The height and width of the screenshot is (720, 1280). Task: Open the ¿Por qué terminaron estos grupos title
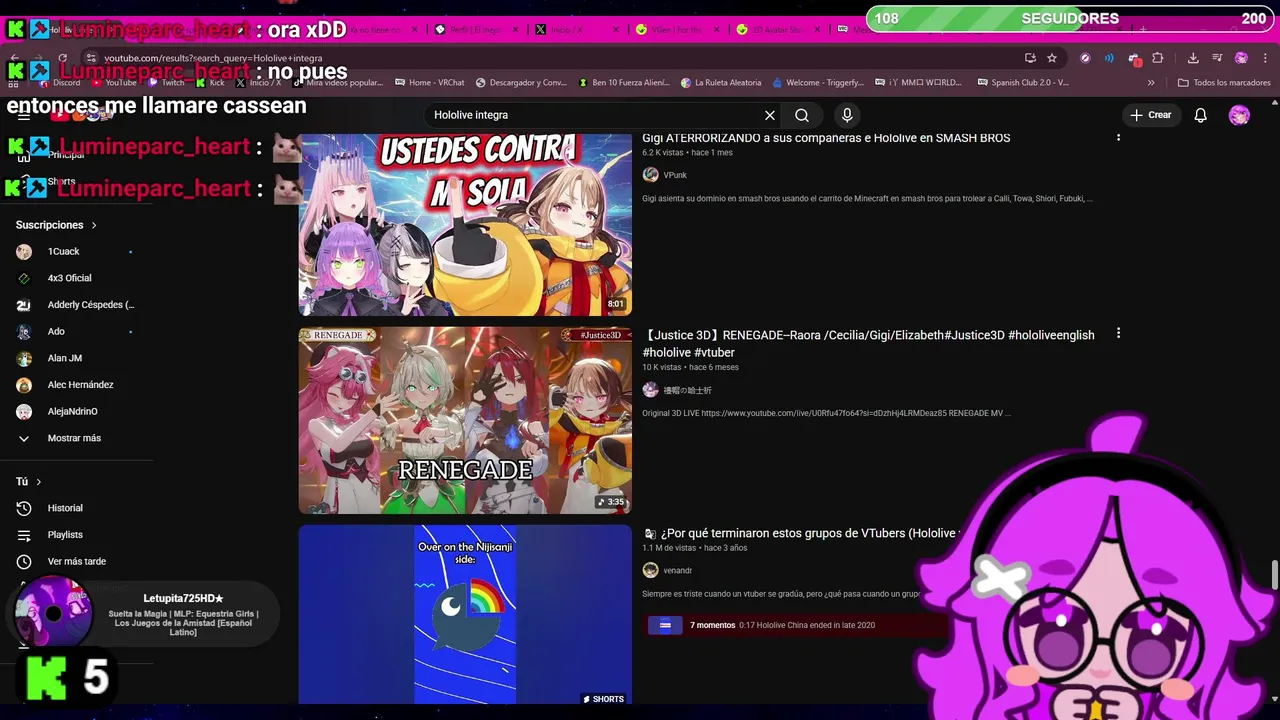(800, 533)
